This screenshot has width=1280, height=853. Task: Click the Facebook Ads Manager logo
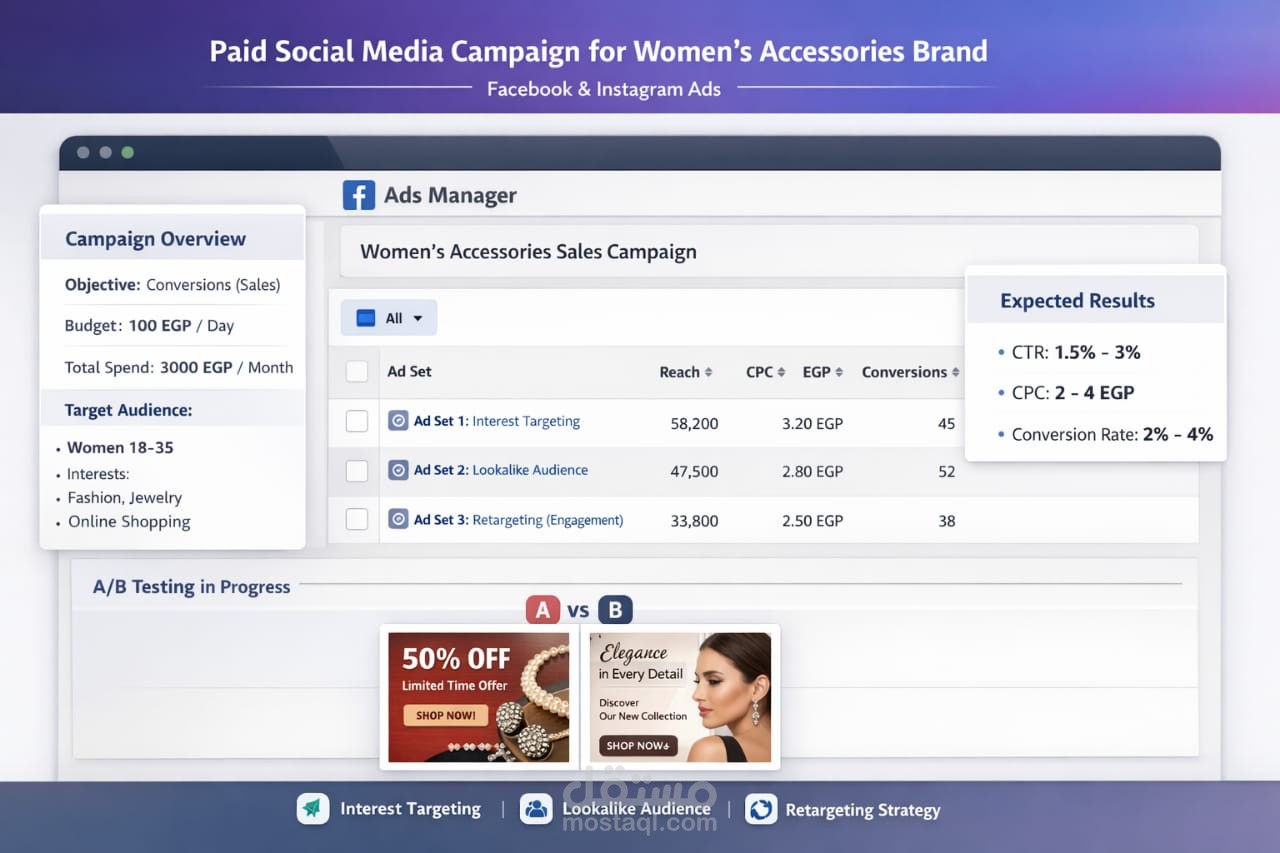(x=359, y=195)
